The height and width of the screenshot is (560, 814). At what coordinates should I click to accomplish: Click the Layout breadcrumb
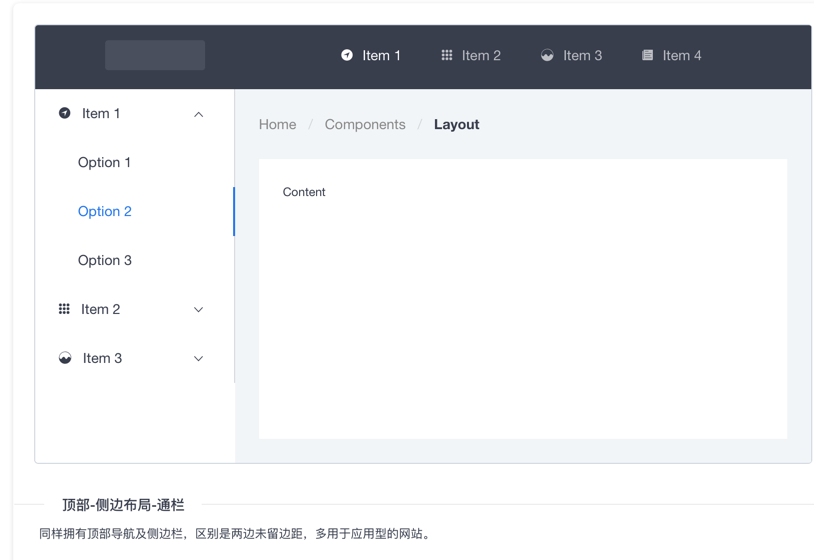coord(457,125)
